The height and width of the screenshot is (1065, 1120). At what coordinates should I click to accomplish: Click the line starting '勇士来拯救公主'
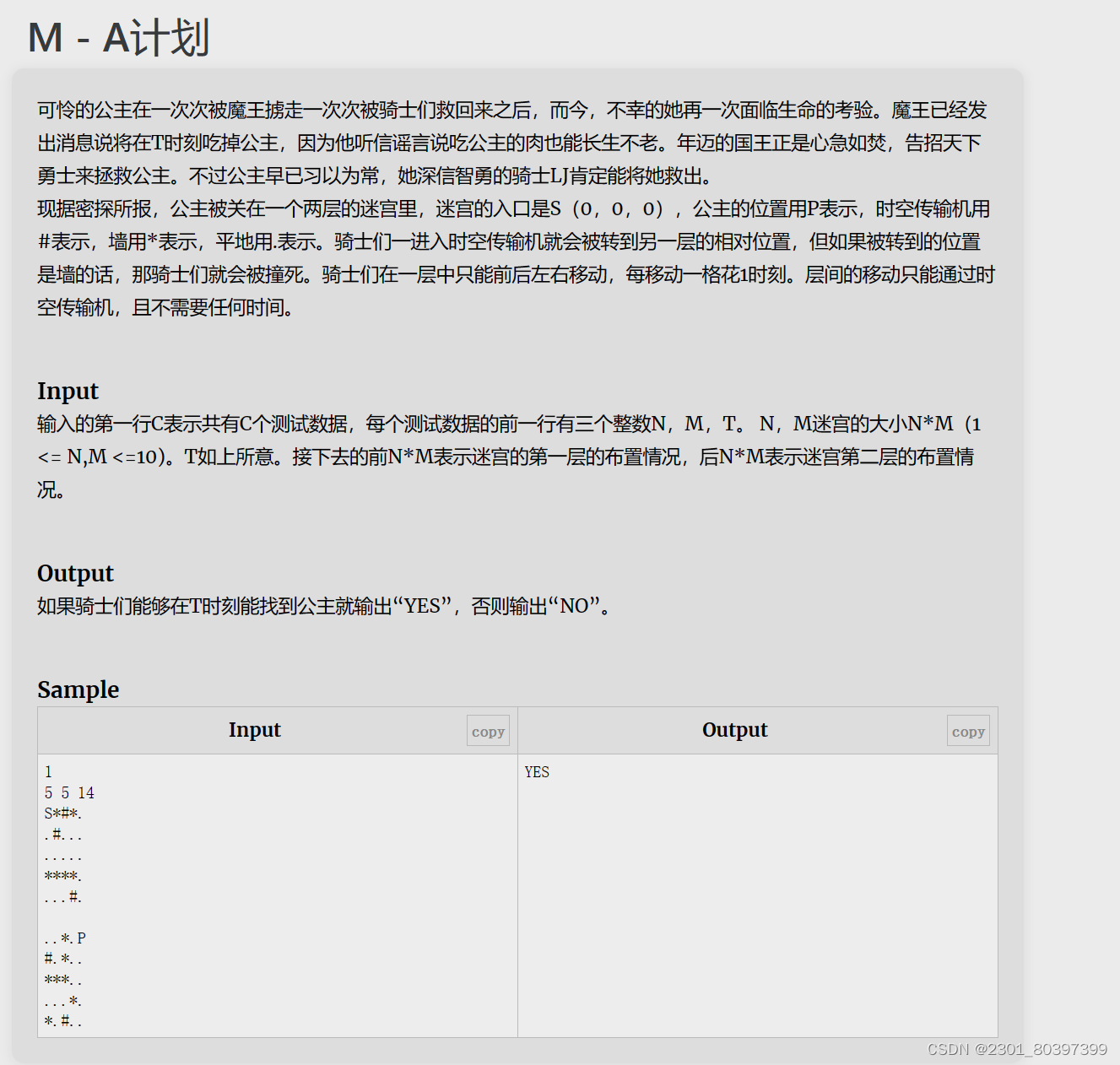pyautogui.click(x=377, y=176)
